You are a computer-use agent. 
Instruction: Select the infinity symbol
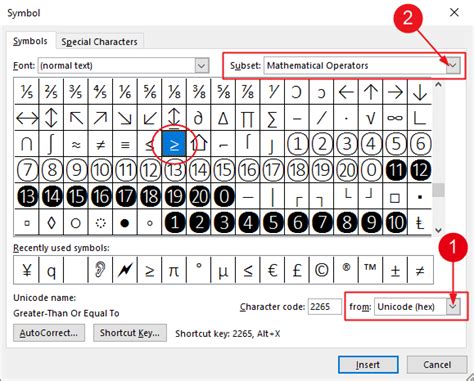pos(395,118)
